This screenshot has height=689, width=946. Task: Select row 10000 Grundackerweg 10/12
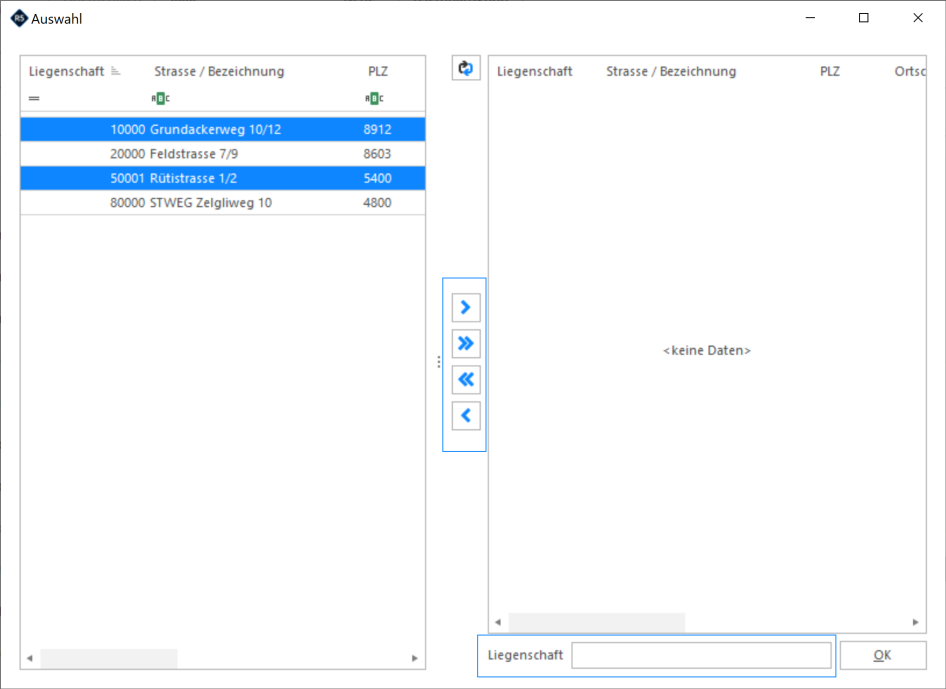(223, 129)
